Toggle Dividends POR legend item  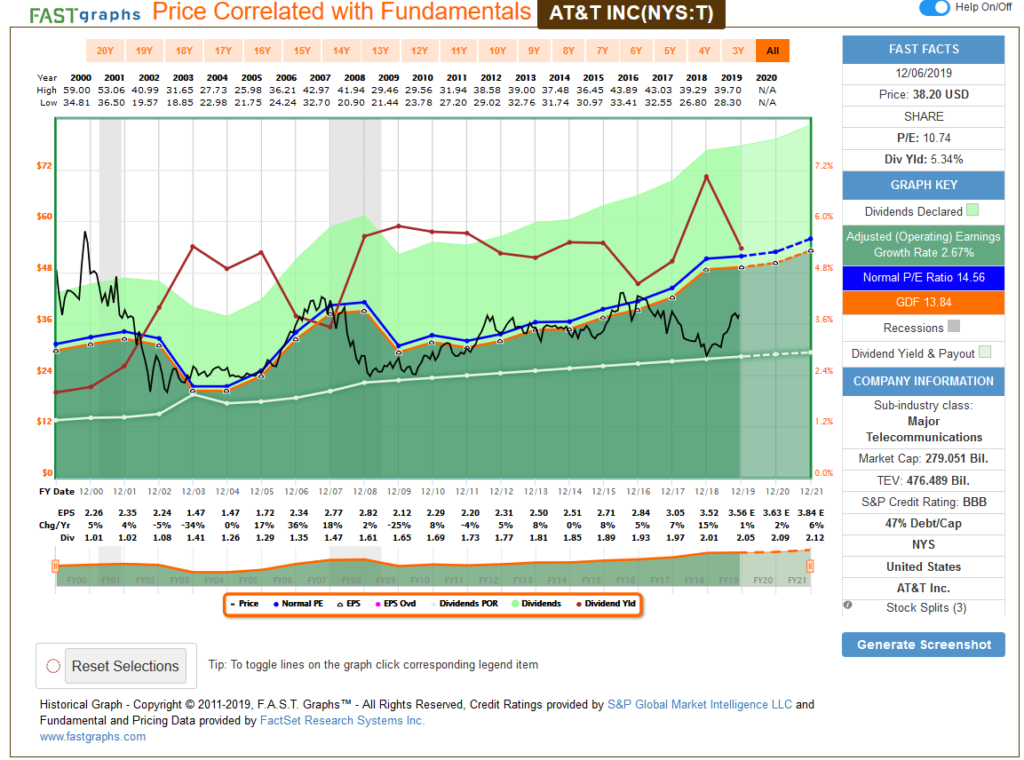[464, 604]
